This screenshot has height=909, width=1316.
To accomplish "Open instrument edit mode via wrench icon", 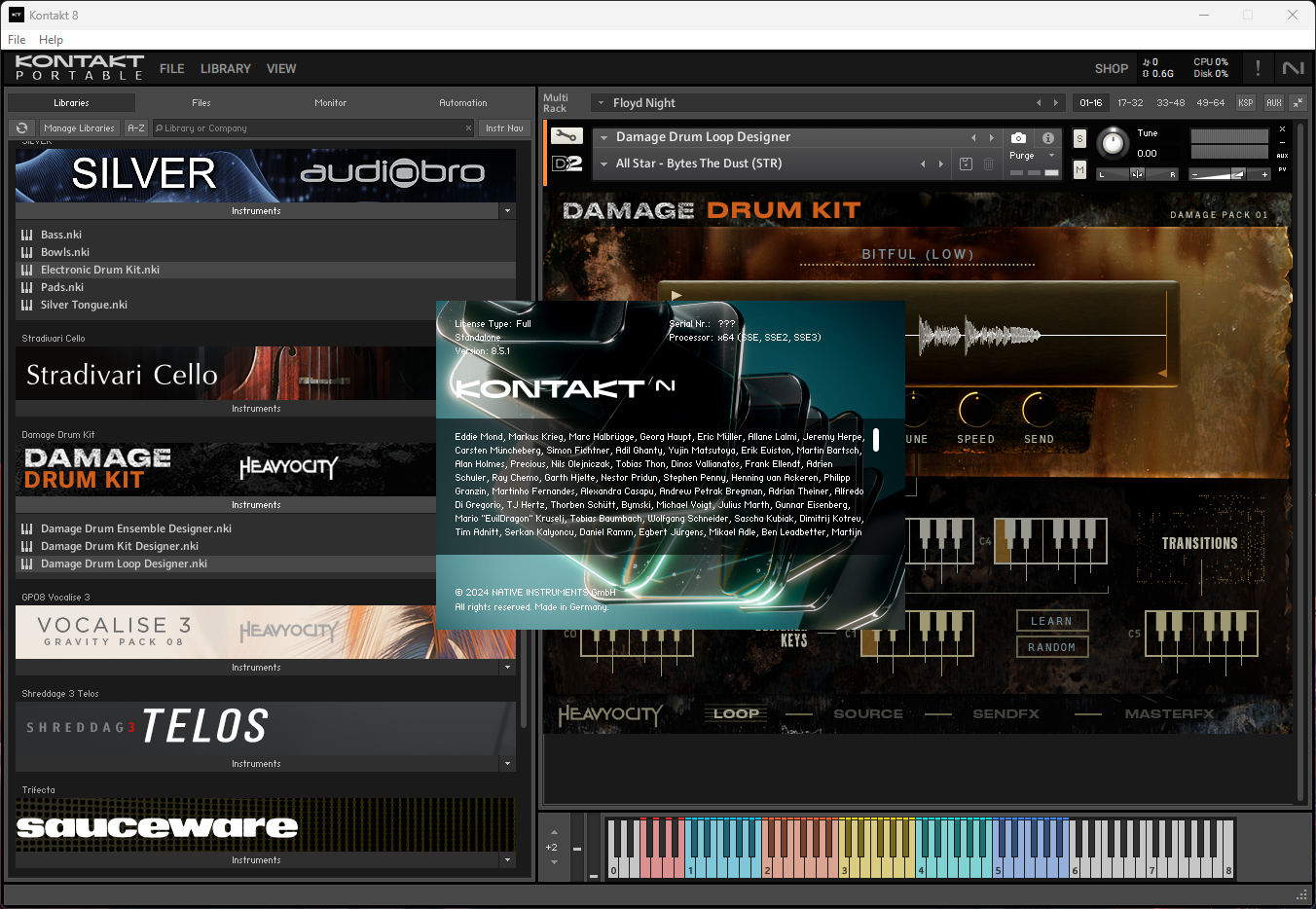I will pos(567,137).
